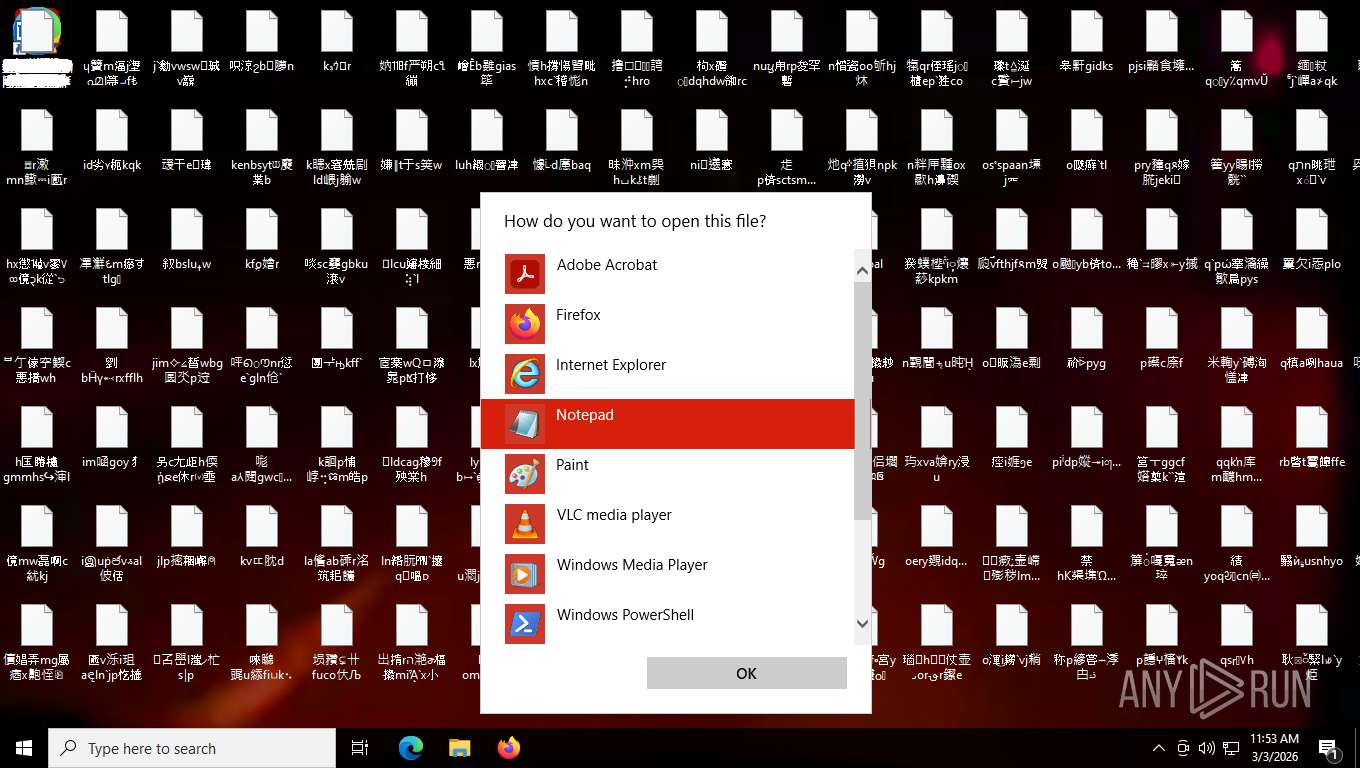The image size is (1360, 768).
Task: Pick the Windows PowerShell icon
Action: 525,623
